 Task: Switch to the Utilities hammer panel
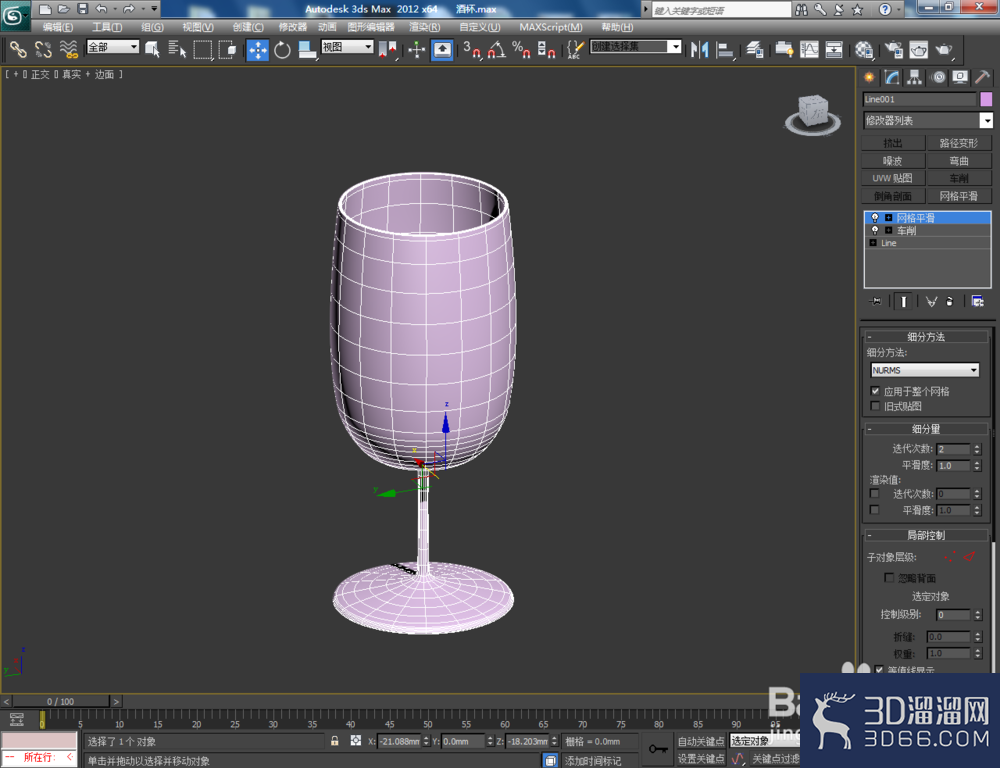pos(982,77)
